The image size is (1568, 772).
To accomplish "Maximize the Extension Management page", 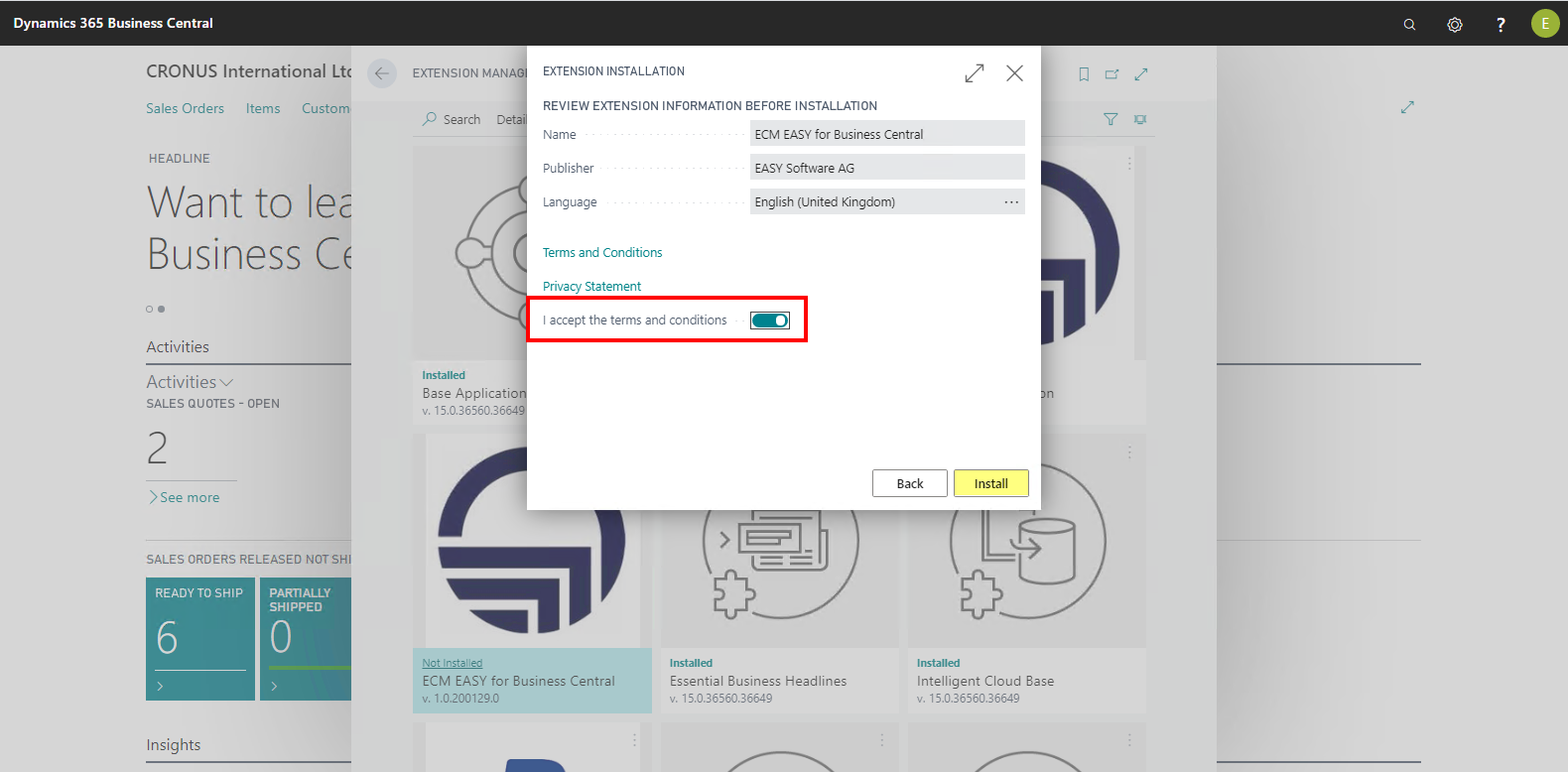I will click(x=1141, y=74).
